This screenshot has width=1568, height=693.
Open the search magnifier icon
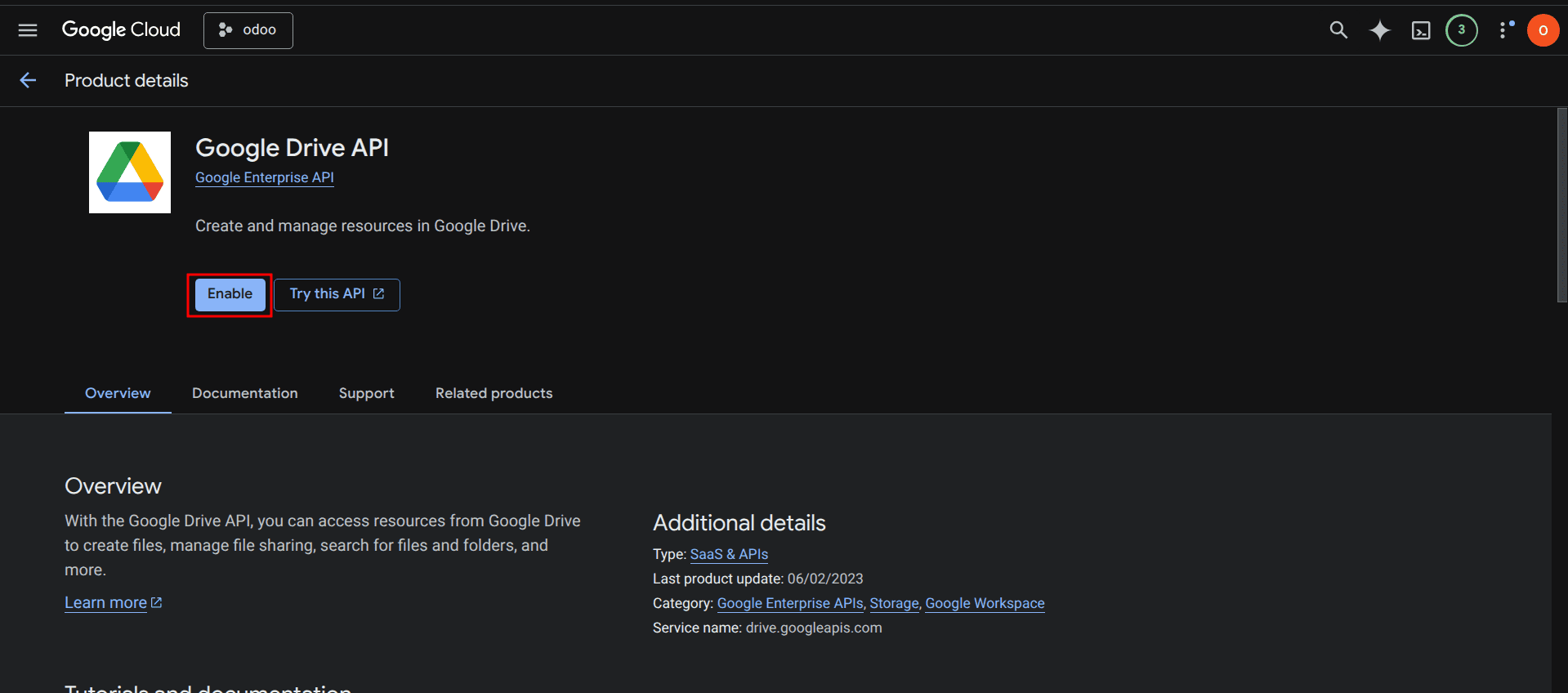click(x=1338, y=30)
